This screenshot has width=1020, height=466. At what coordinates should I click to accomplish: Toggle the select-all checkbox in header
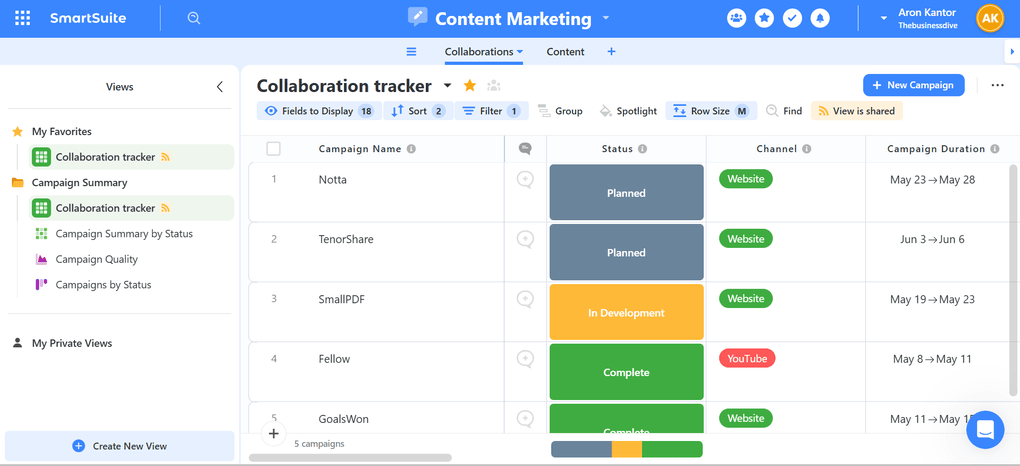(x=273, y=149)
